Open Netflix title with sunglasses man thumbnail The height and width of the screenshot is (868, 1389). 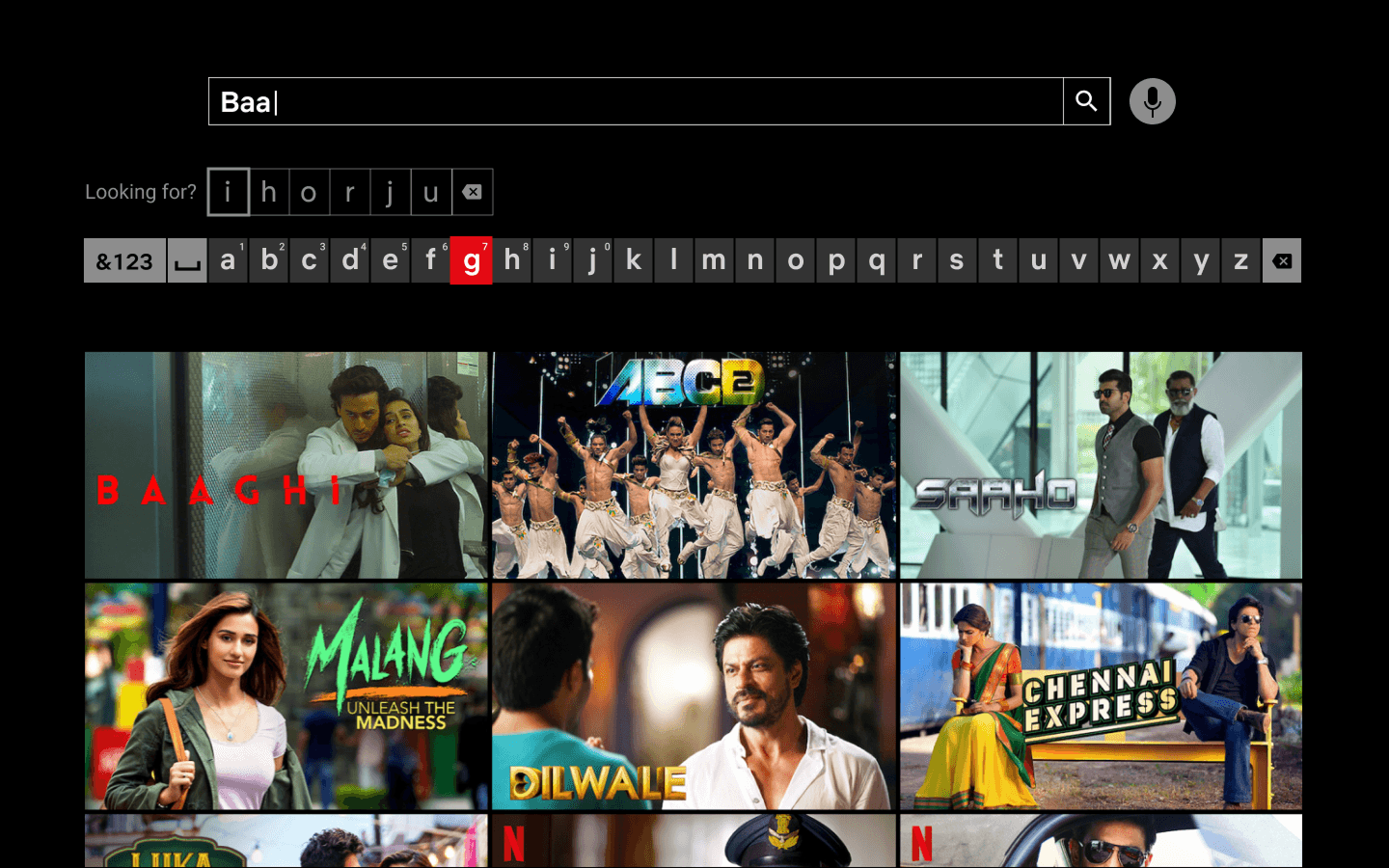click(1102, 841)
